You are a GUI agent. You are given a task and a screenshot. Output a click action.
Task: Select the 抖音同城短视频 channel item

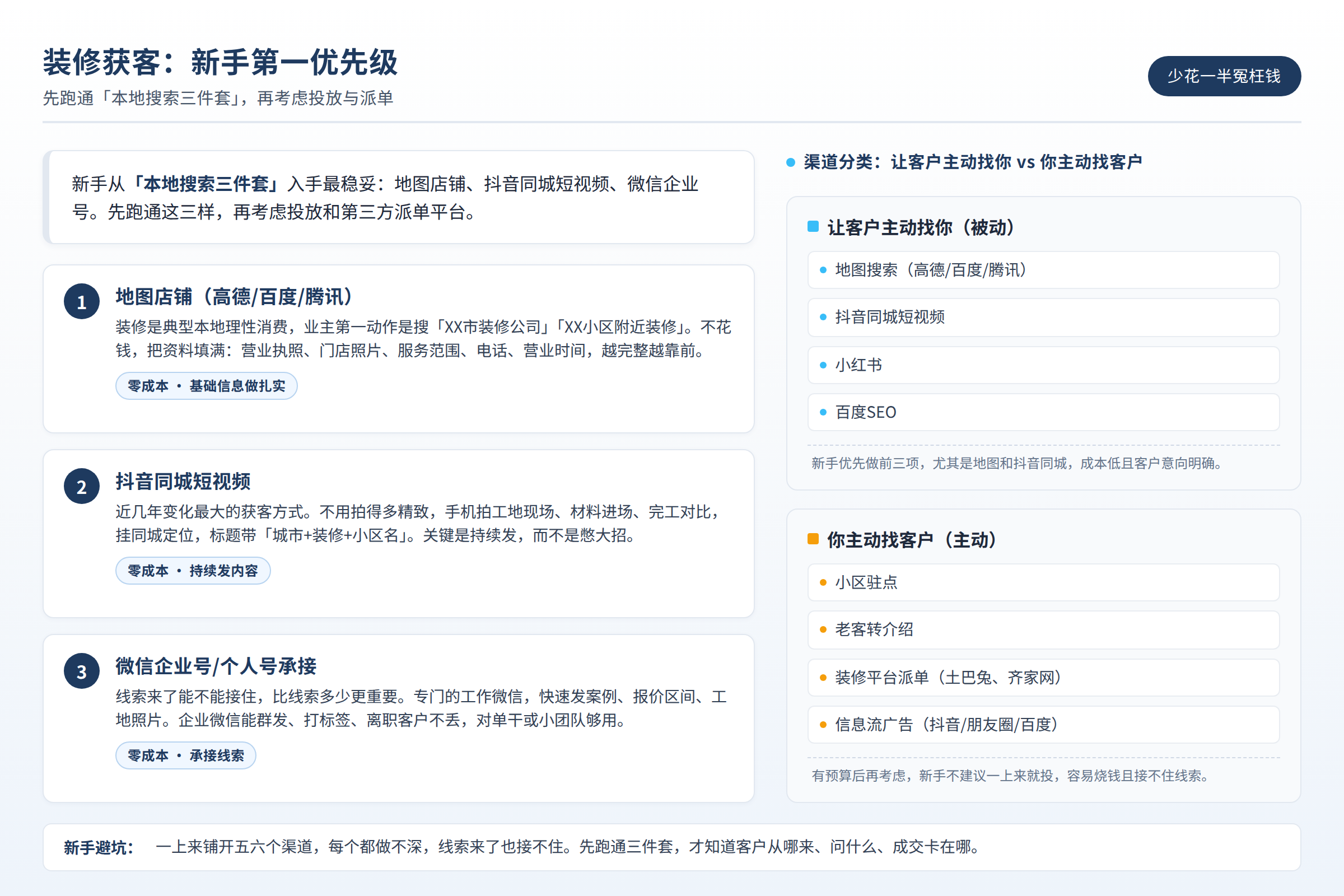1043,317
